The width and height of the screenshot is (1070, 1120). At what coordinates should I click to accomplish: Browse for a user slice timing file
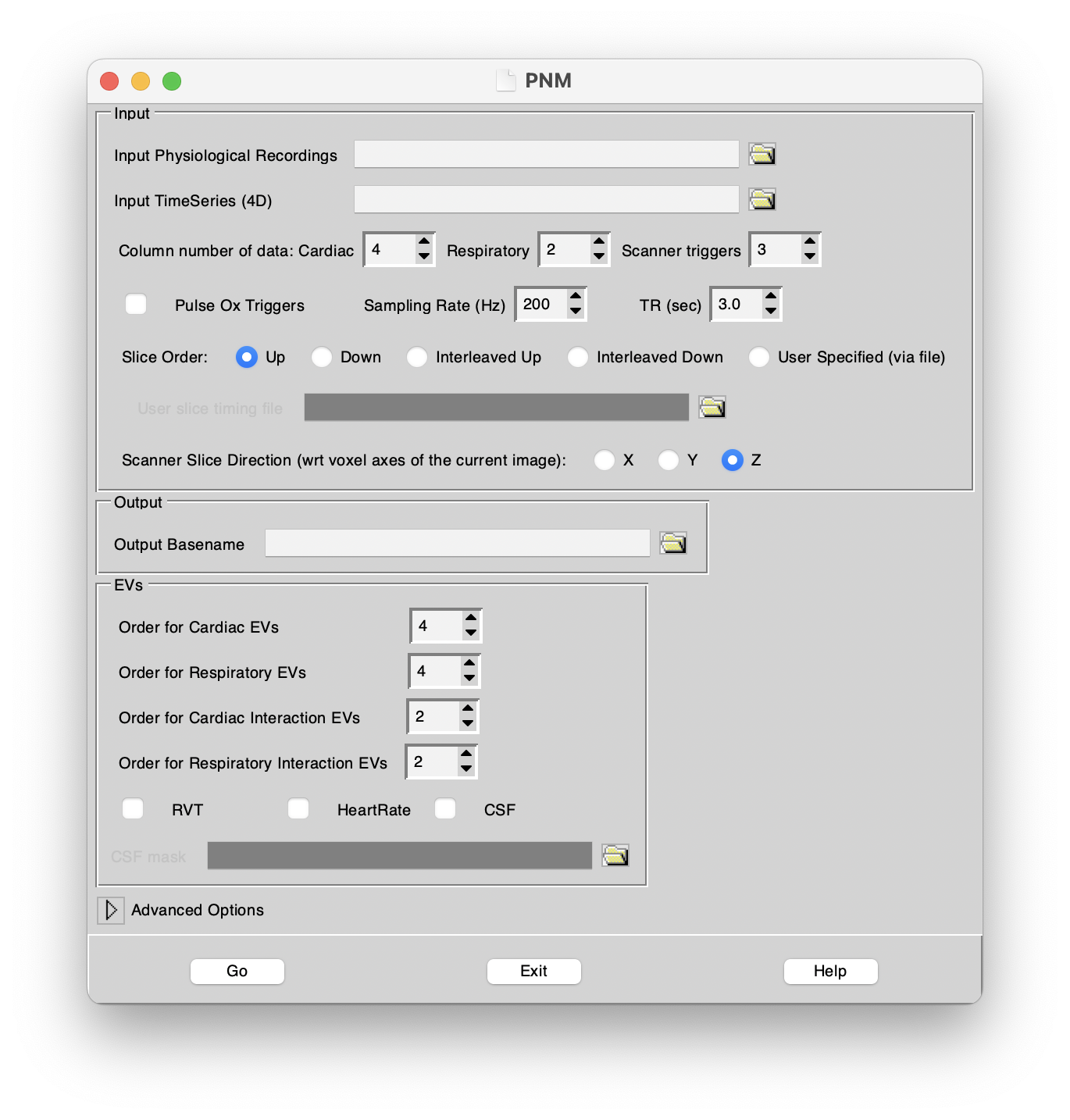(712, 407)
